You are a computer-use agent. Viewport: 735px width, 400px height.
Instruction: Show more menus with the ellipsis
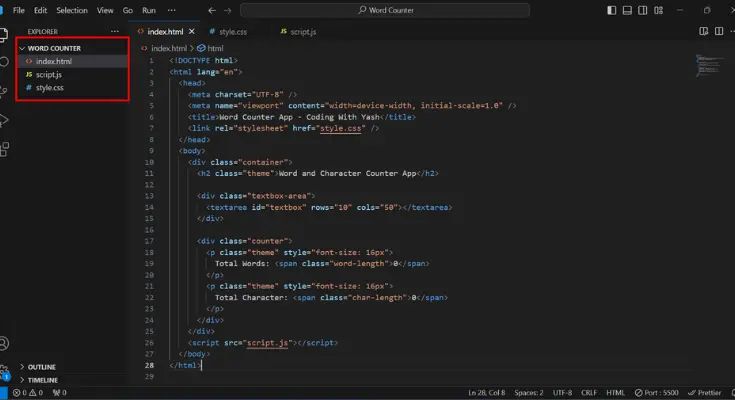click(x=172, y=10)
